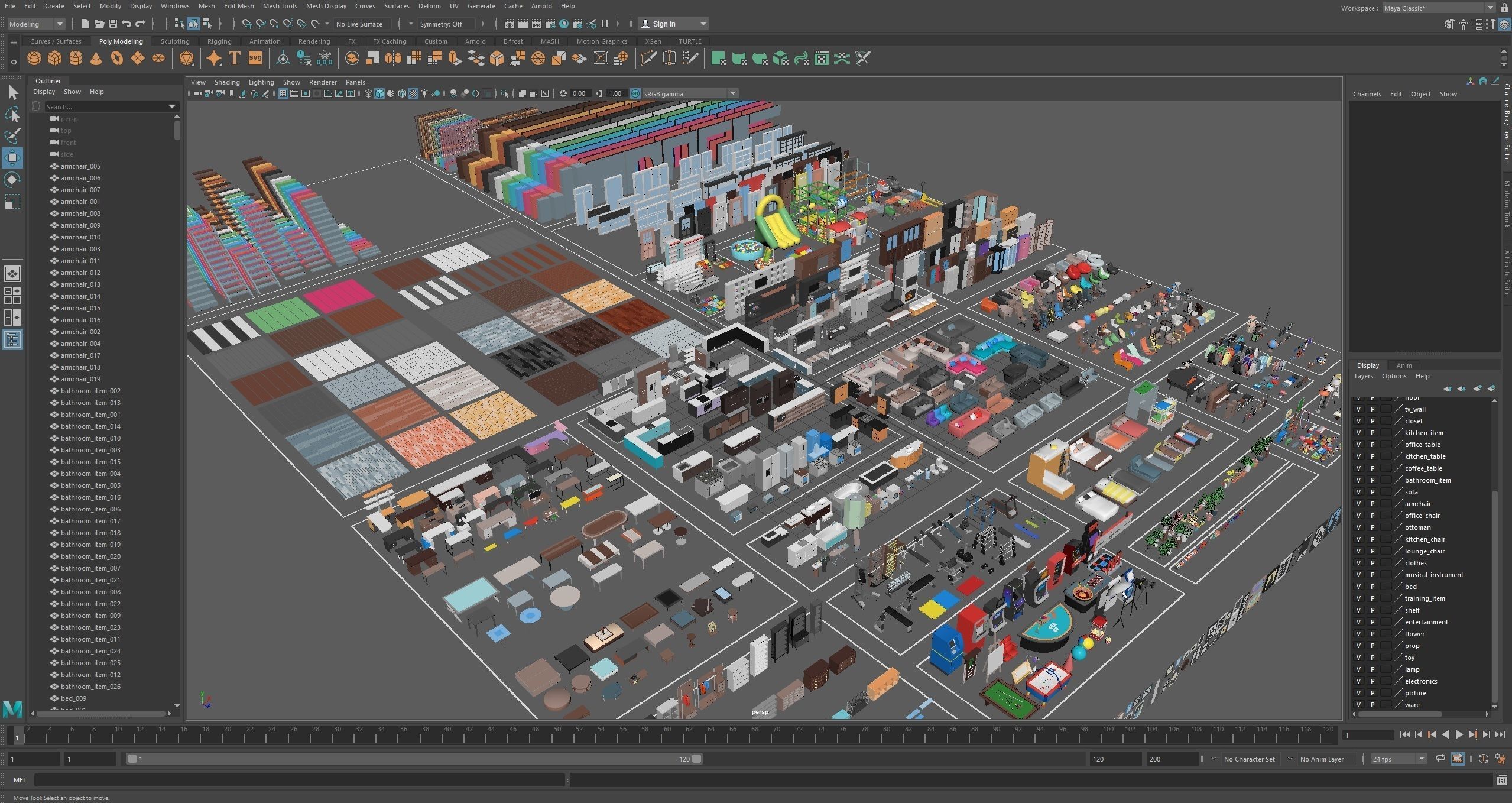The width and height of the screenshot is (1512, 803).
Task: Open the 24 fps frame rate dropdown
Action: 1421,759
